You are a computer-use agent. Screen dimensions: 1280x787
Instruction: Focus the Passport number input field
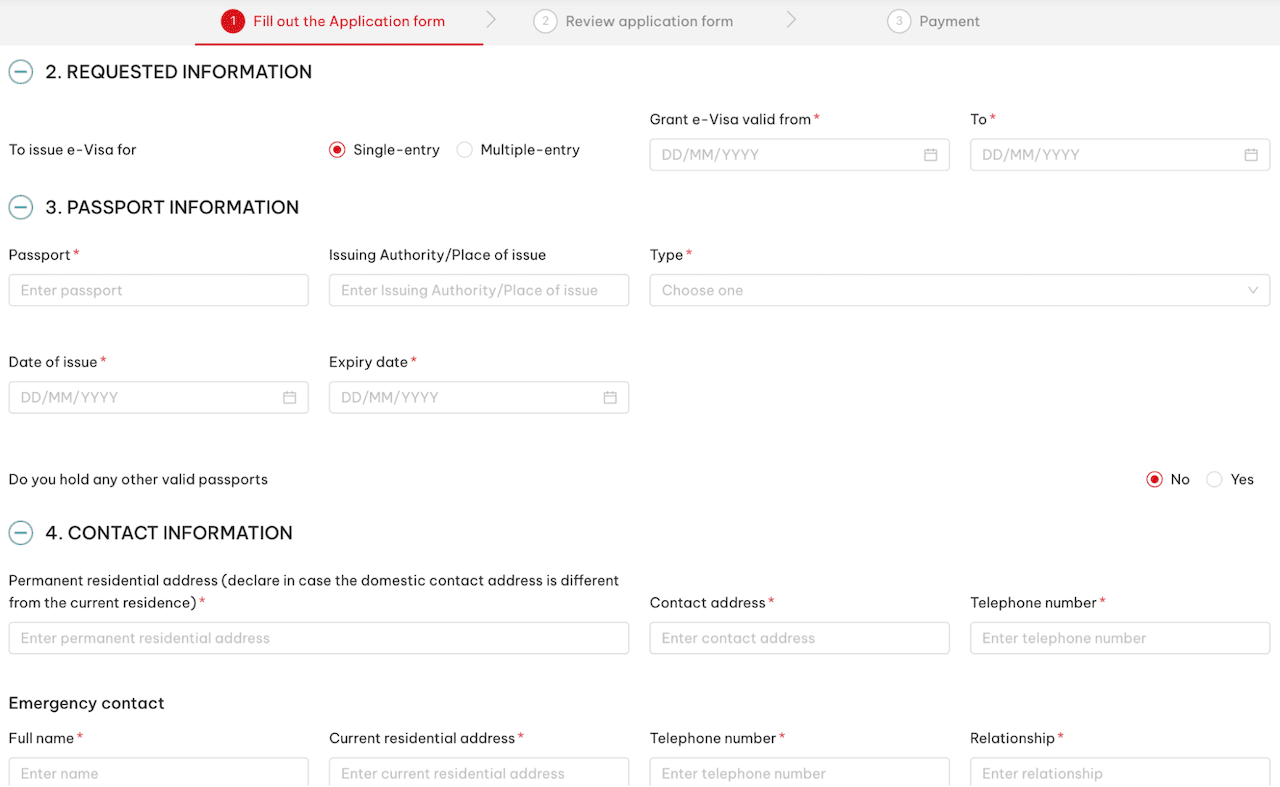(159, 290)
